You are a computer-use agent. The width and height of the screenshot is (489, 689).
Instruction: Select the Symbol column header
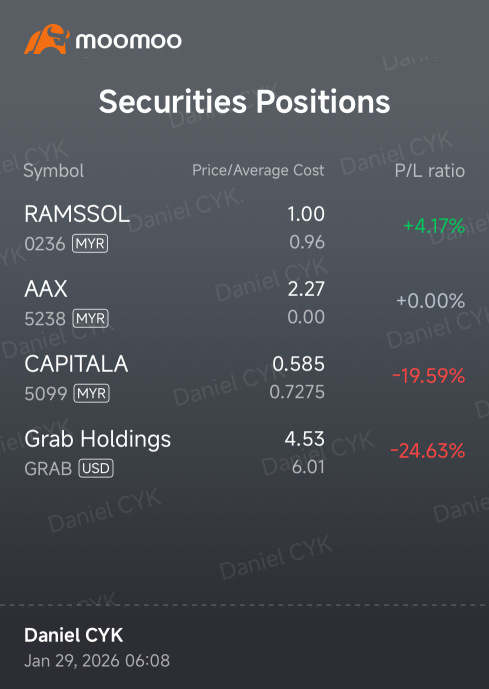(54, 171)
